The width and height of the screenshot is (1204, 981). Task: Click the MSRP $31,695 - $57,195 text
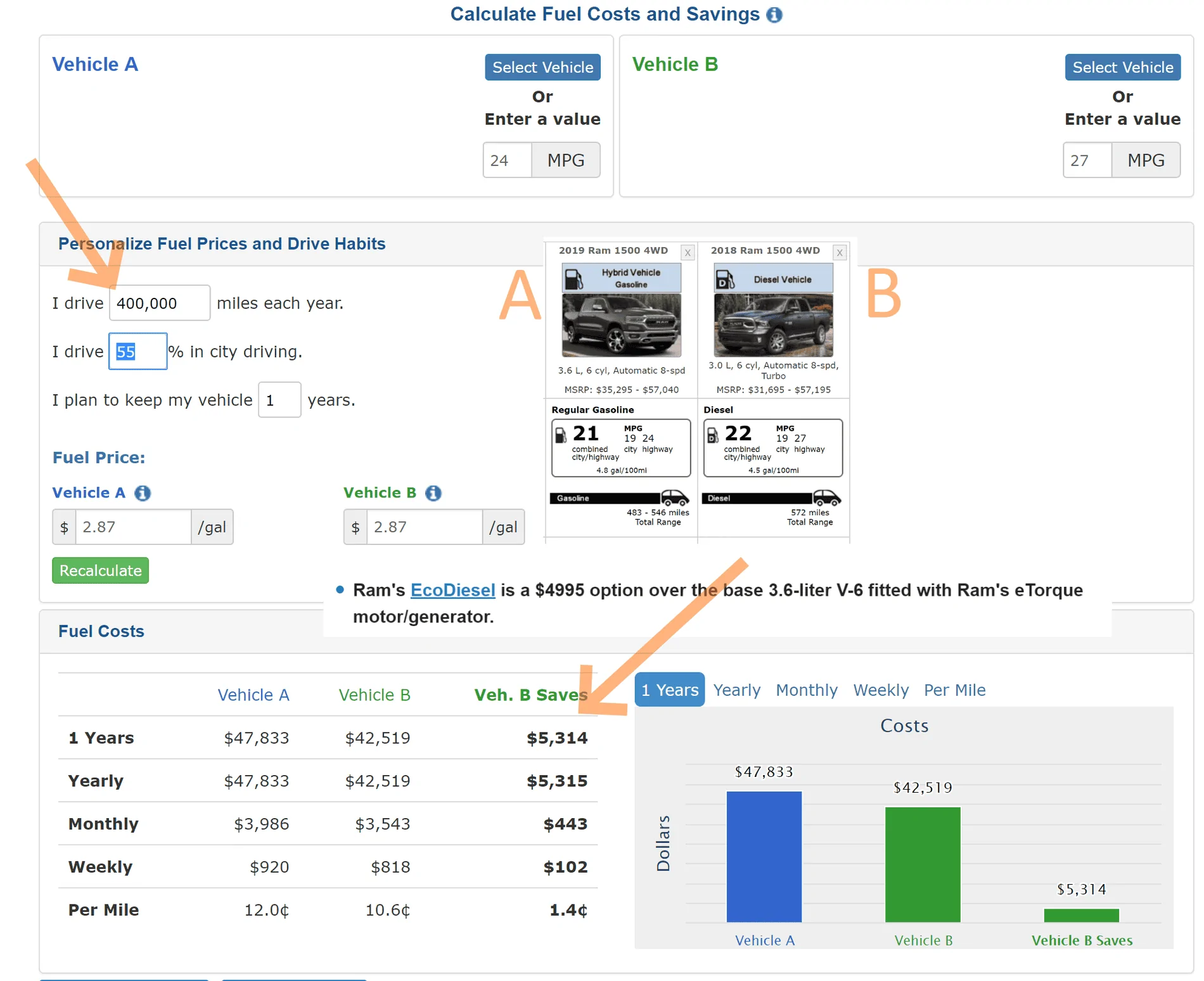pos(773,390)
